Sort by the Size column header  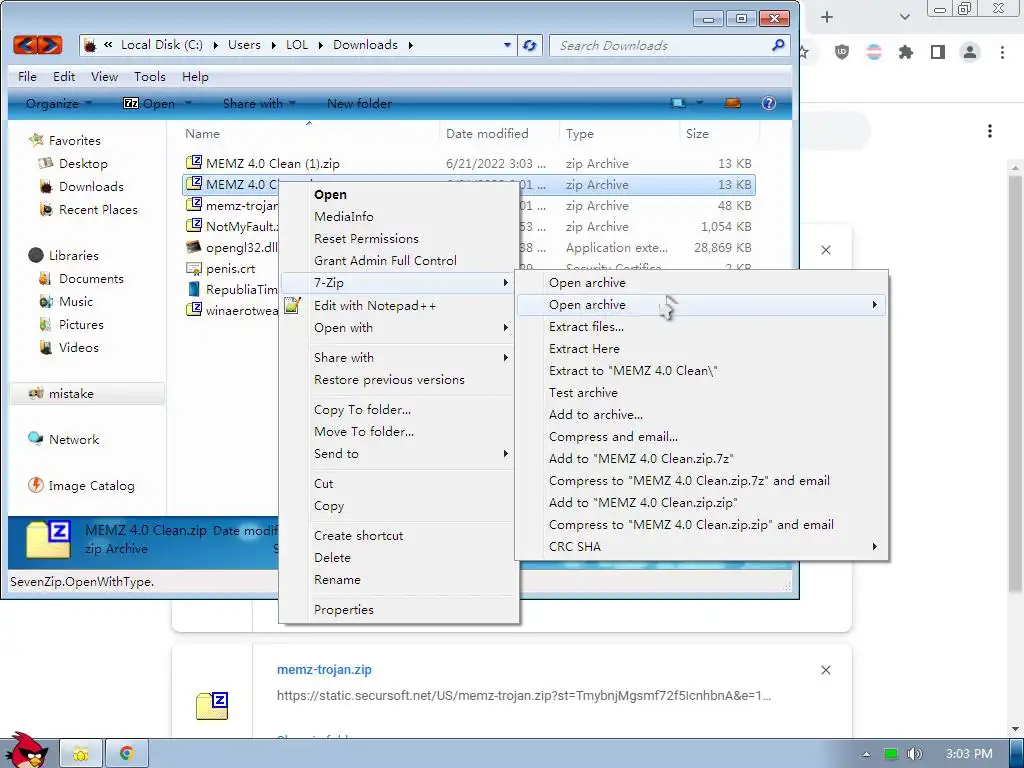pos(697,133)
